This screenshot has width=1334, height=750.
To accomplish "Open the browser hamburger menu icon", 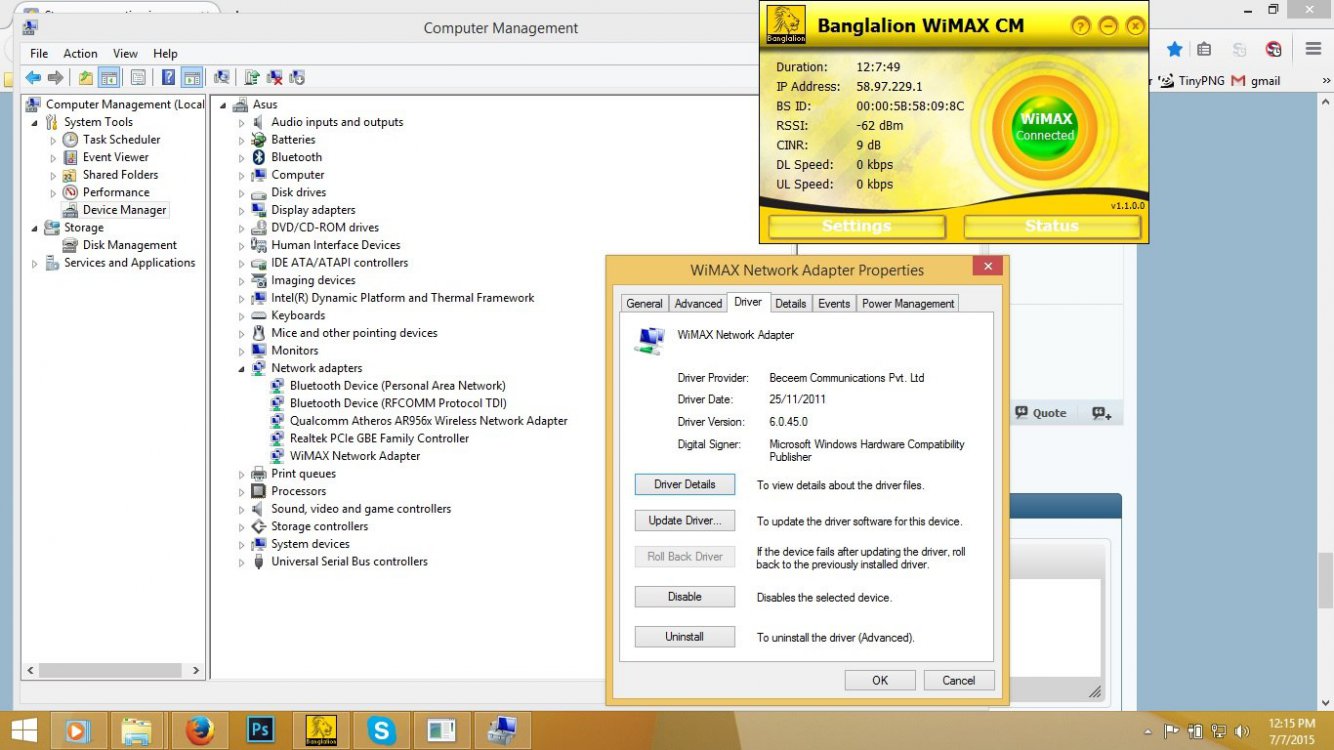I will click(1313, 49).
